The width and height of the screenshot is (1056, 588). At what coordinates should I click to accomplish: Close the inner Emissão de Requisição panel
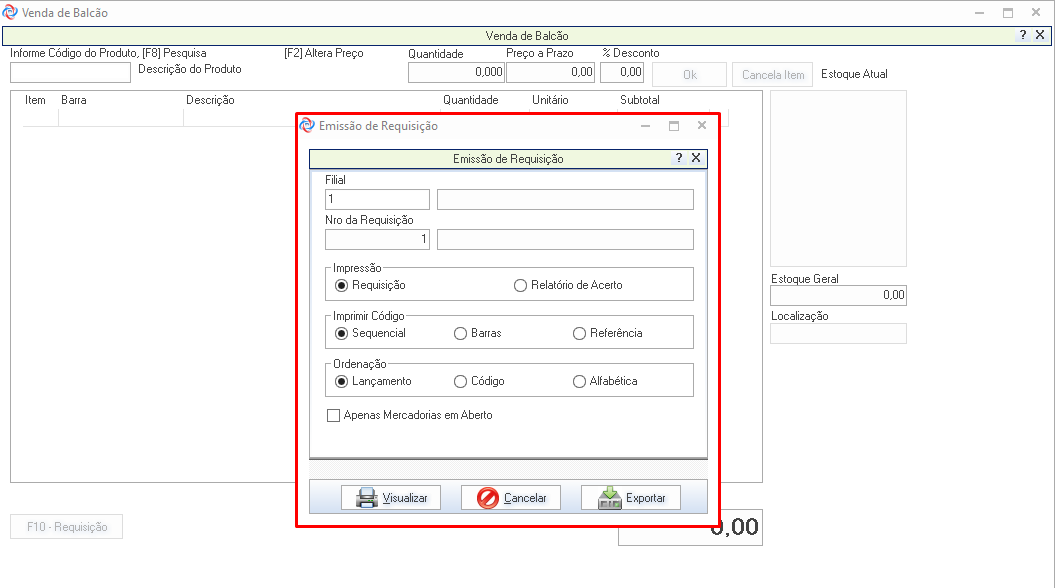click(x=696, y=158)
